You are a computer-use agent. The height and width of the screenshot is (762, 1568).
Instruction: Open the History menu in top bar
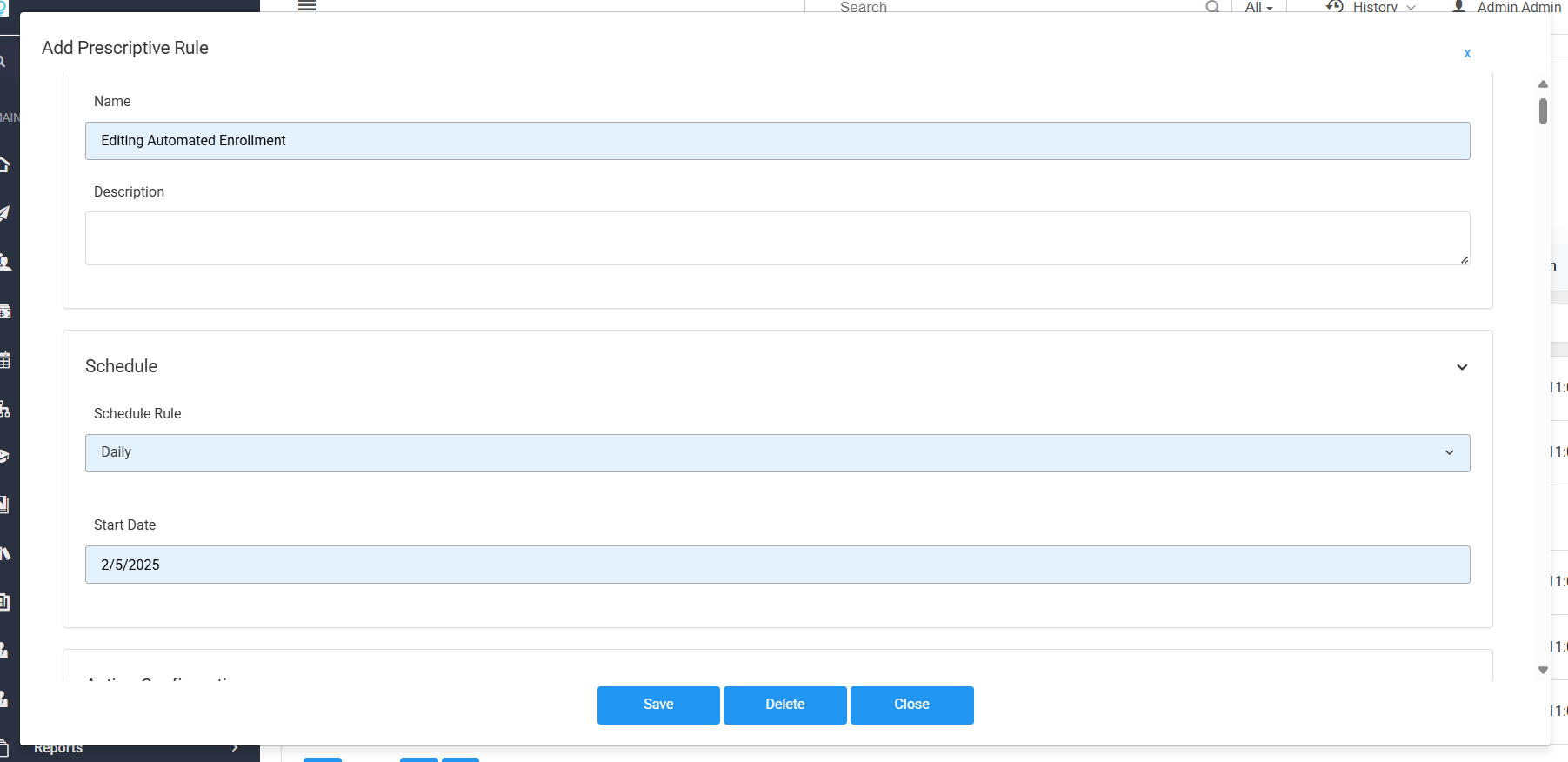click(x=1371, y=7)
